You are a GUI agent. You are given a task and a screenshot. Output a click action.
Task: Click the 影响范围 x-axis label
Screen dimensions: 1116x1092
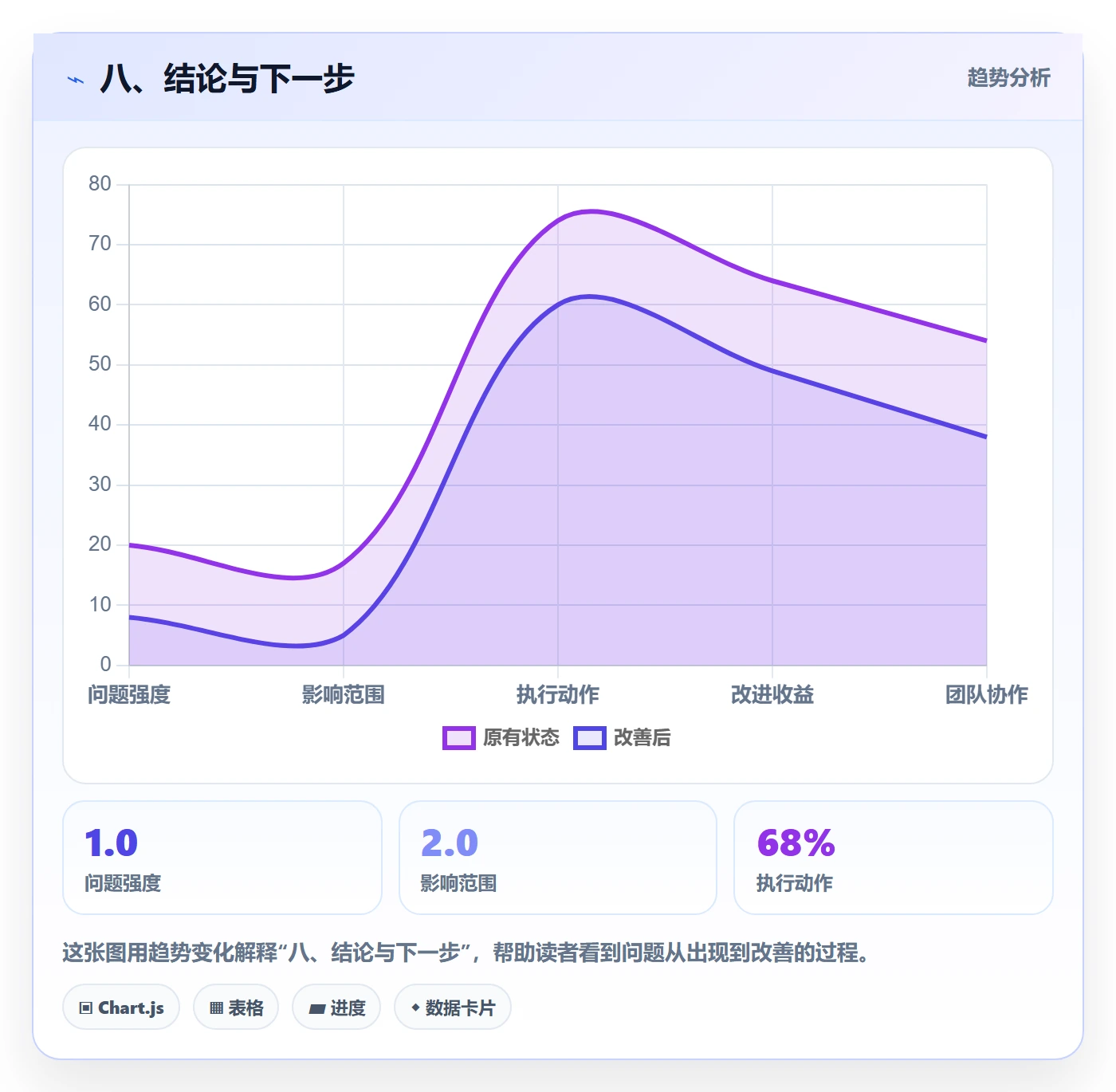pyautogui.click(x=344, y=694)
